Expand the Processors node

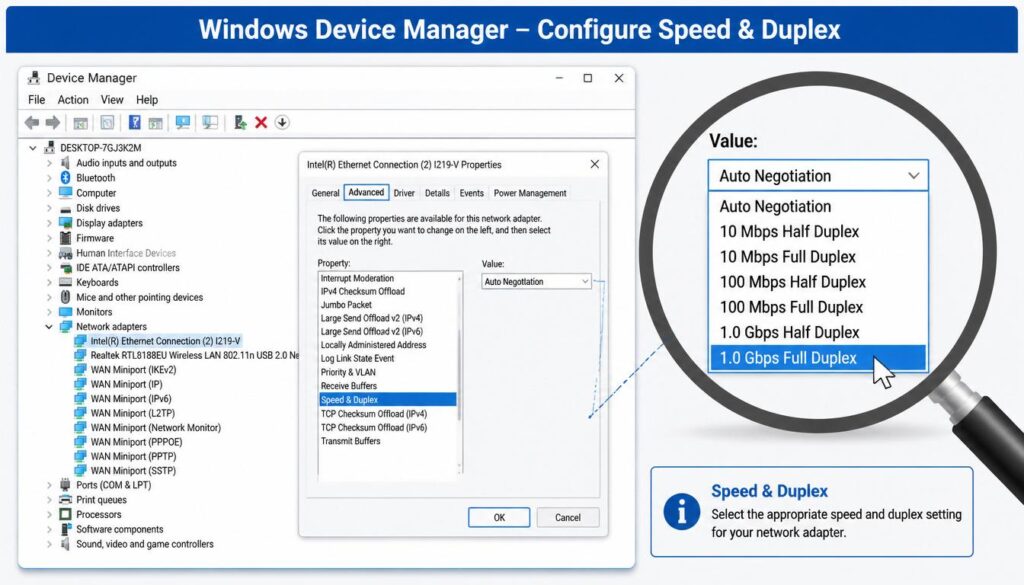(49, 514)
